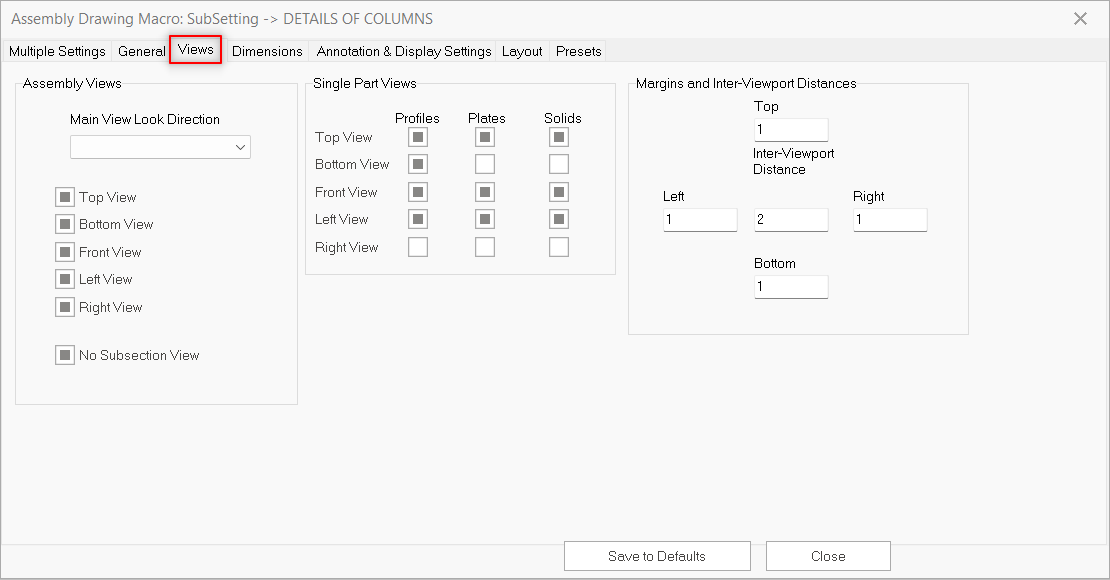This screenshot has width=1110, height=580.
Task: Toggle the No Subsection View checkbox
Action: tap(65, 355)
